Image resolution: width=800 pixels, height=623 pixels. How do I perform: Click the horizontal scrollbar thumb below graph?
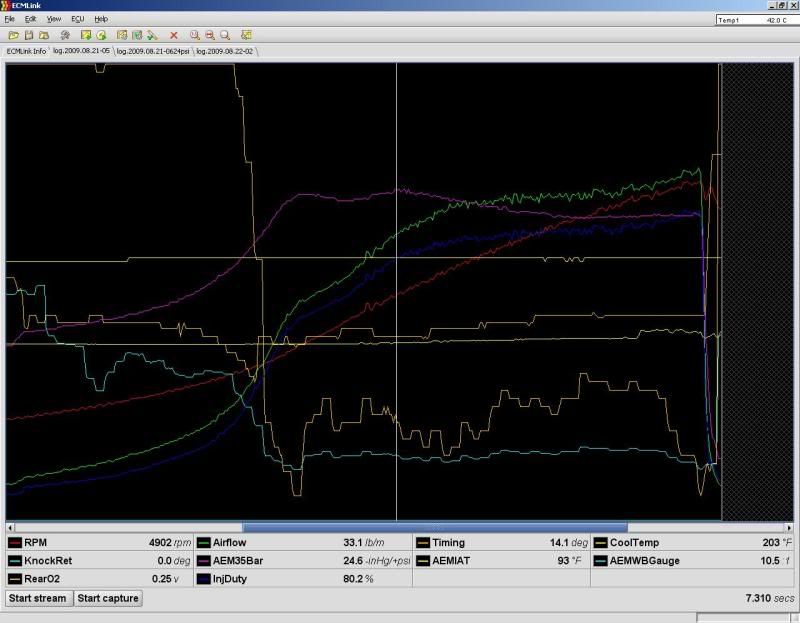[x=435, y=527]
